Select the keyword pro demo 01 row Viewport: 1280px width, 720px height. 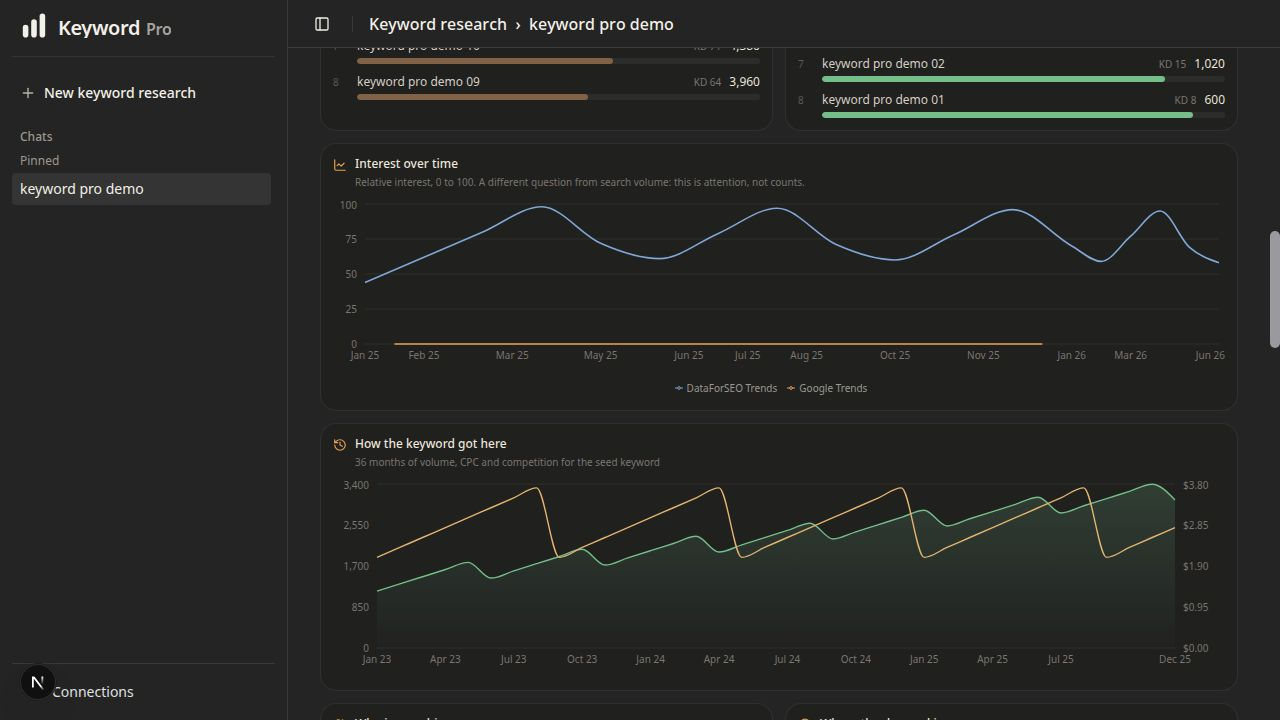coord(1011,106)
